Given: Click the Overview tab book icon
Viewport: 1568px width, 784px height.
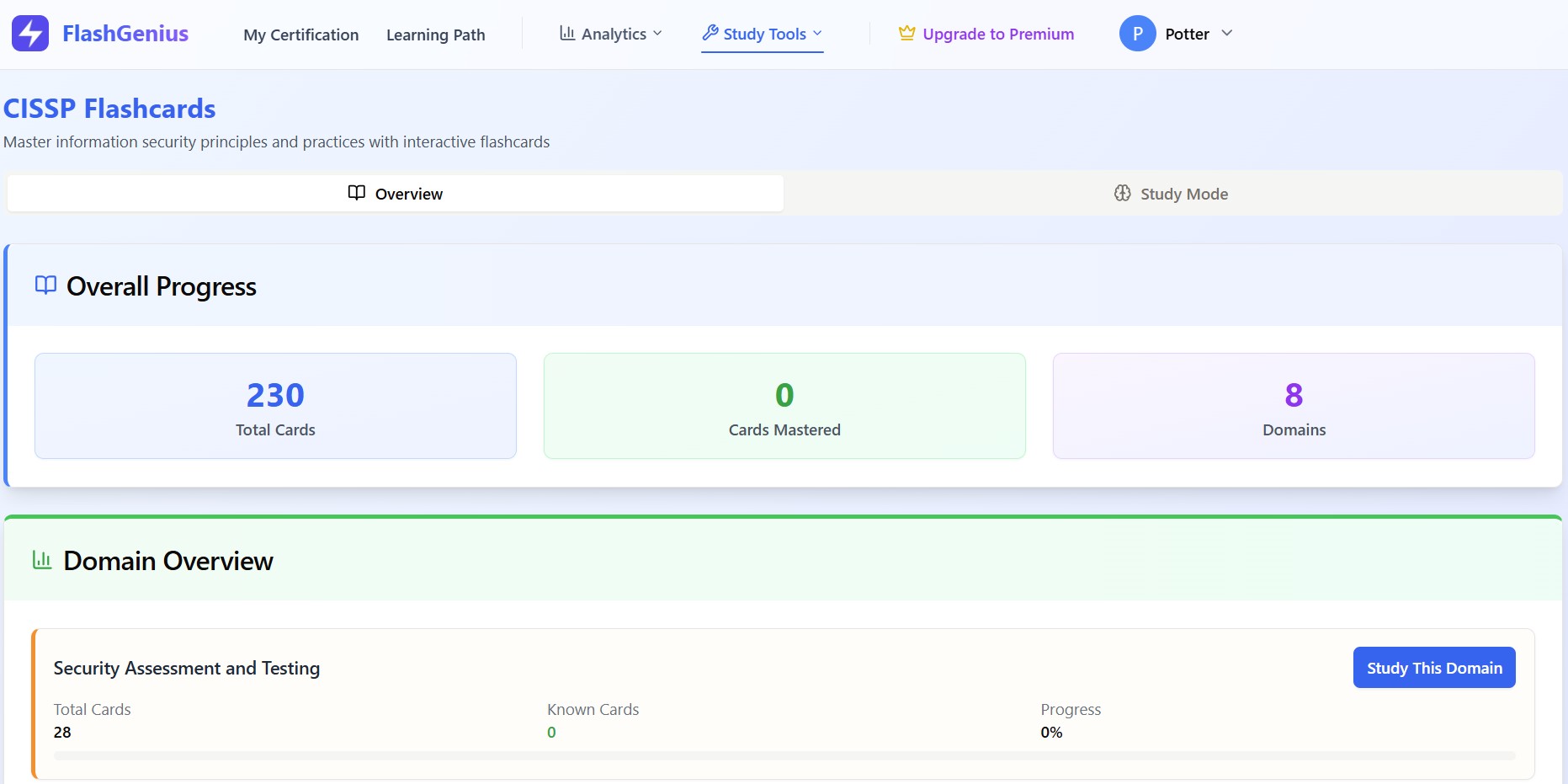Looking at the screenshot, I should (357, 193).
